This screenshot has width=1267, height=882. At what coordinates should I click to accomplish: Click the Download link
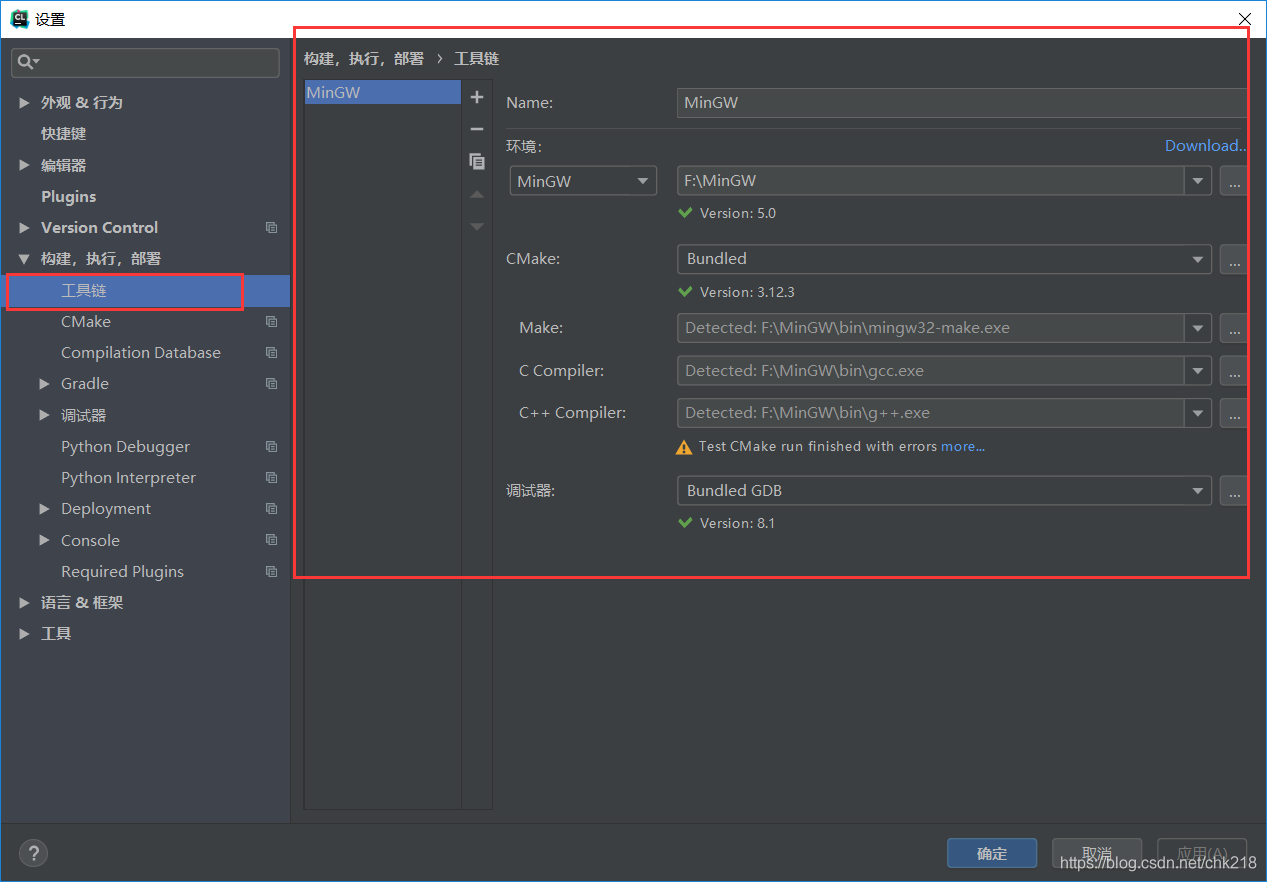pyautogui.click(x=1204, y=146)
